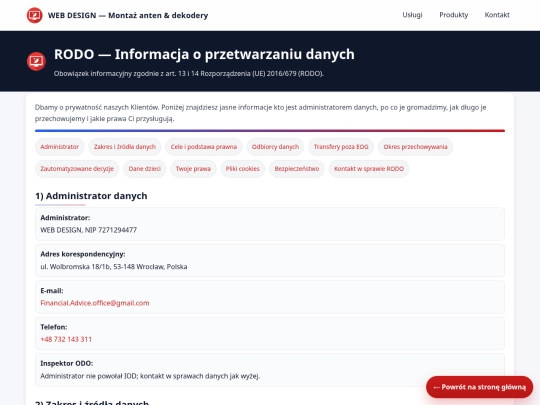
Task: Open the Kontakt menu item
Action: pos(497,15)
